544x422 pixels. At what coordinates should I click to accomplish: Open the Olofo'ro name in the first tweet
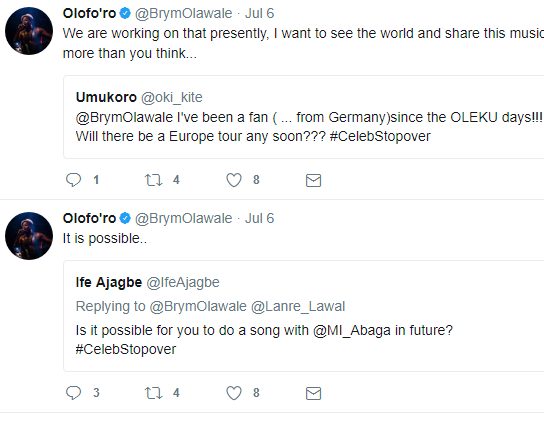point(89,14)
